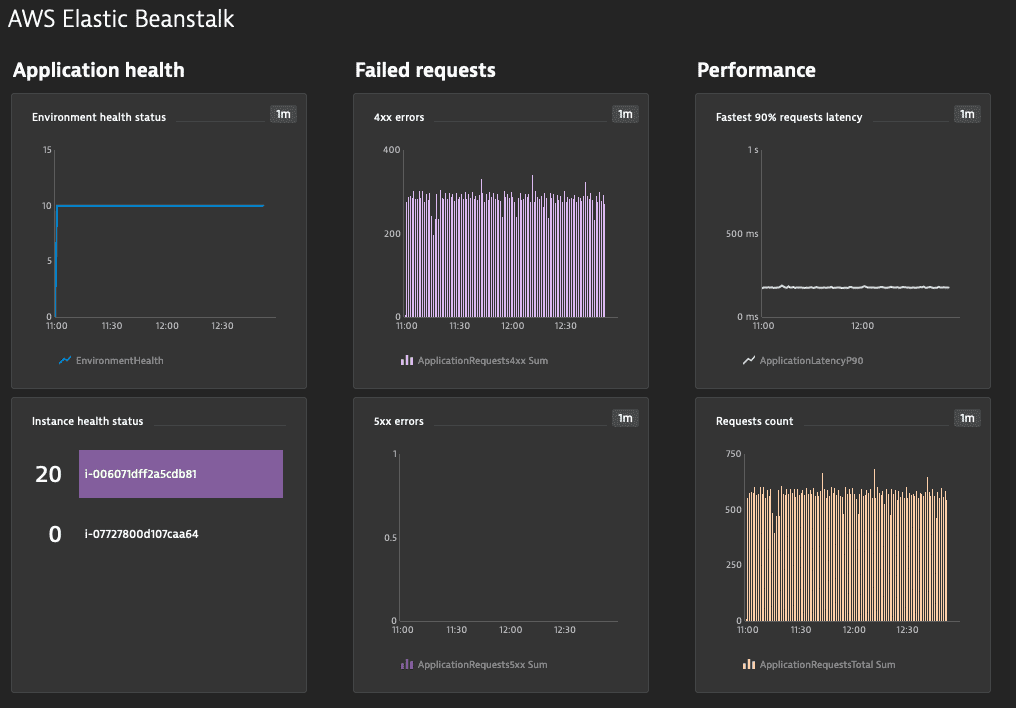Select the Performance section header
The height and width of the screenshot is (708, 1016).
tap(756, 70)
